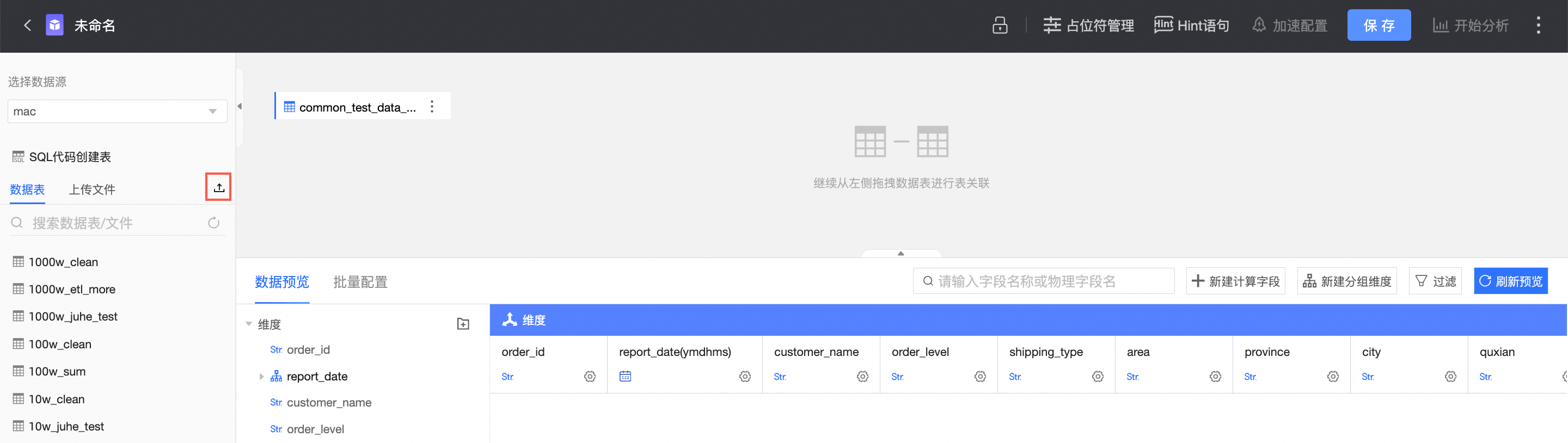
Task: Open the common_test_data node options menu
Action: (432, 107)
